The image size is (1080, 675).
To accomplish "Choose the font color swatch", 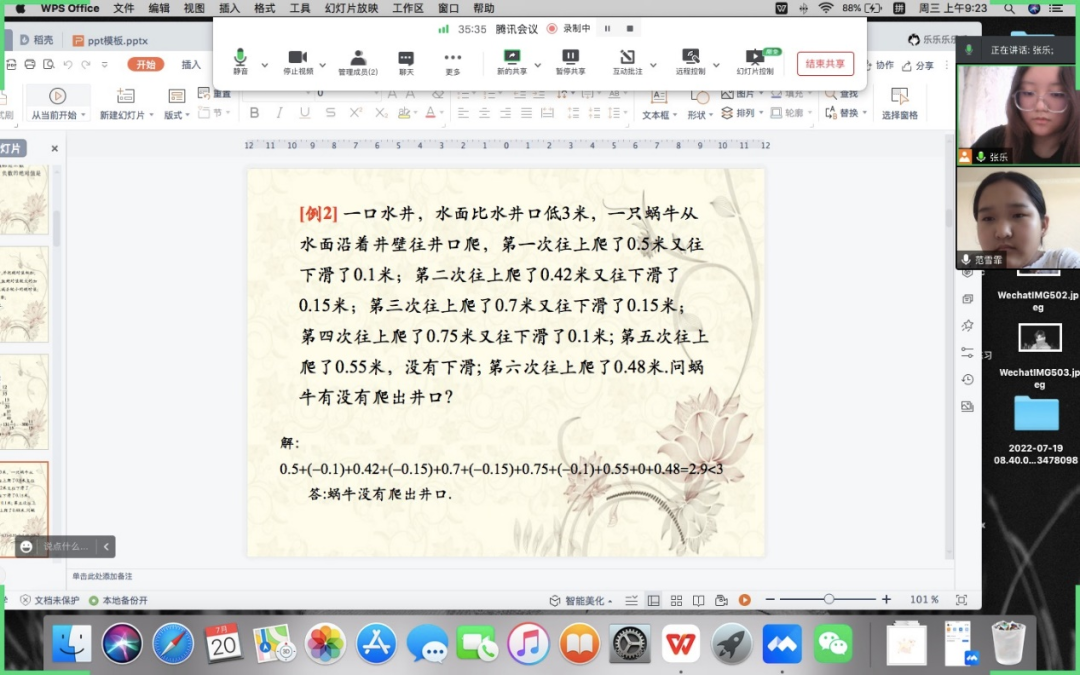I will coord(430,112).
